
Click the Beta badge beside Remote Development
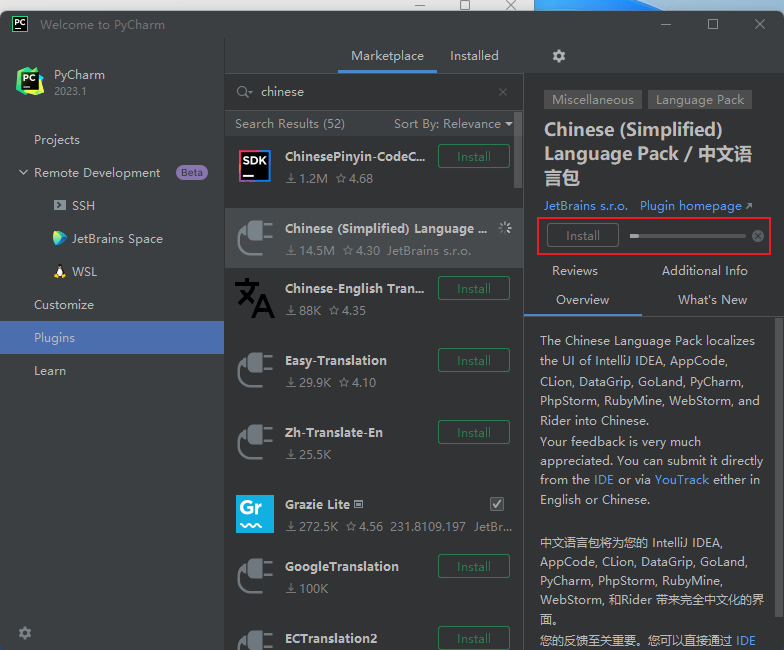[192, 172]
